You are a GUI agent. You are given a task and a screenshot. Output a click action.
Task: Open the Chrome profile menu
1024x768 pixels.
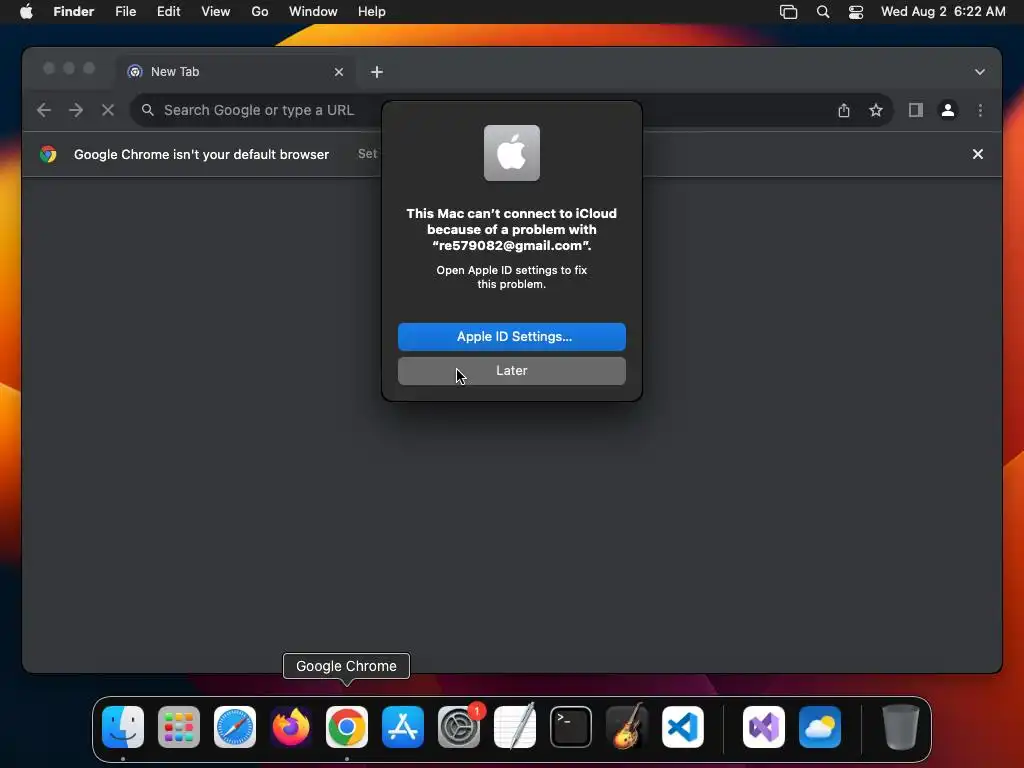948,110
